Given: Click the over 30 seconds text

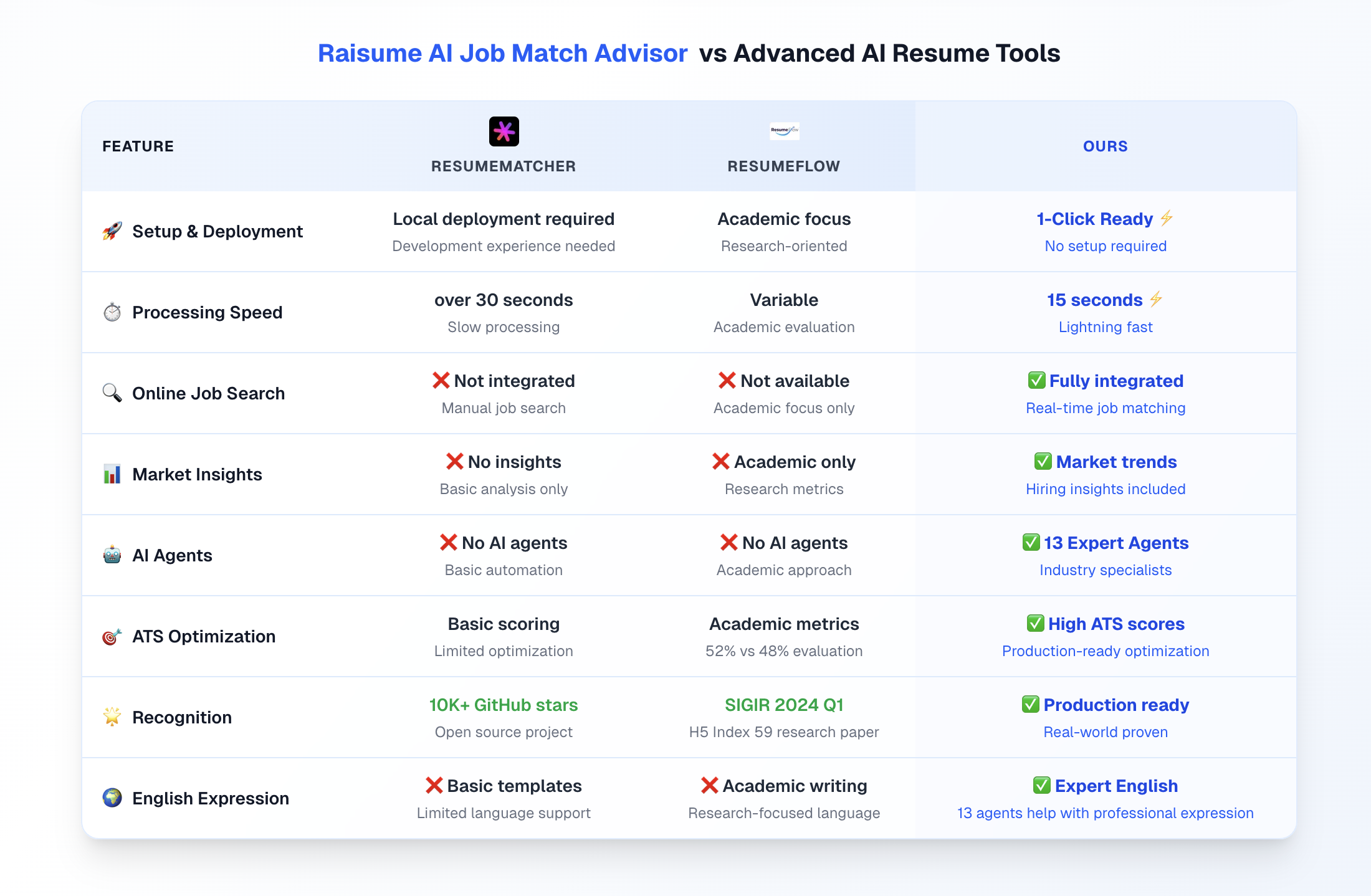Looking at the screenshot, I should [504, 300].
